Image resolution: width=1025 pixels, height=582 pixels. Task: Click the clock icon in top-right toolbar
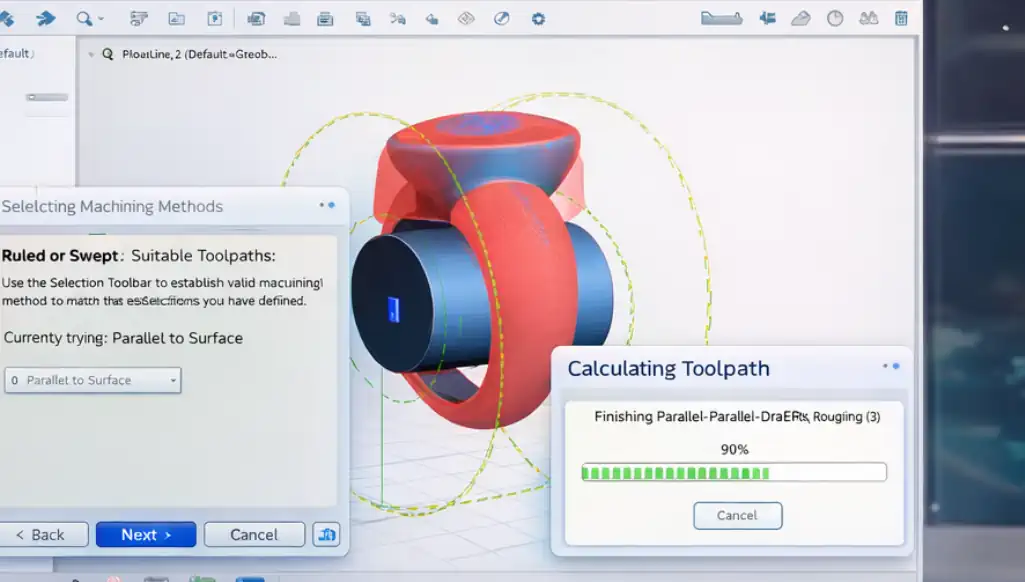(835, 18)
